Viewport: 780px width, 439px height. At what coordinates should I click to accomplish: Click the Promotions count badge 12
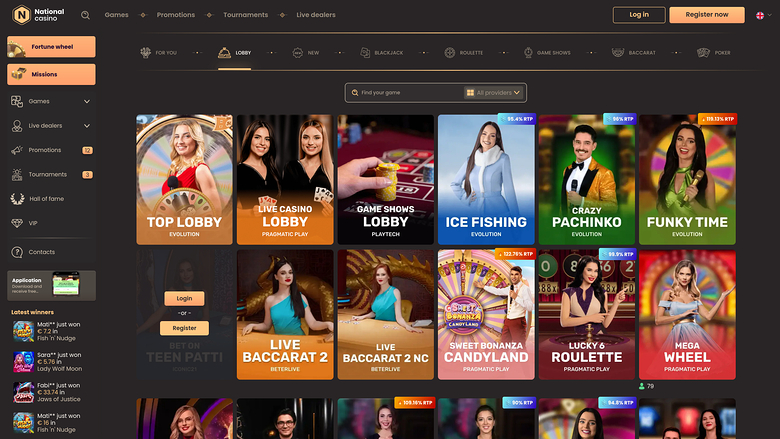[87, 150]
